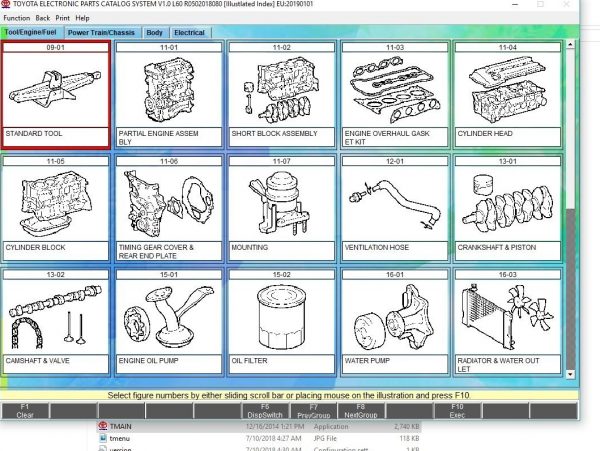The width and height of the screenshot is (600, 451).
Task: Click the figure code 09-01 label
Action: [x=55, y=47]
